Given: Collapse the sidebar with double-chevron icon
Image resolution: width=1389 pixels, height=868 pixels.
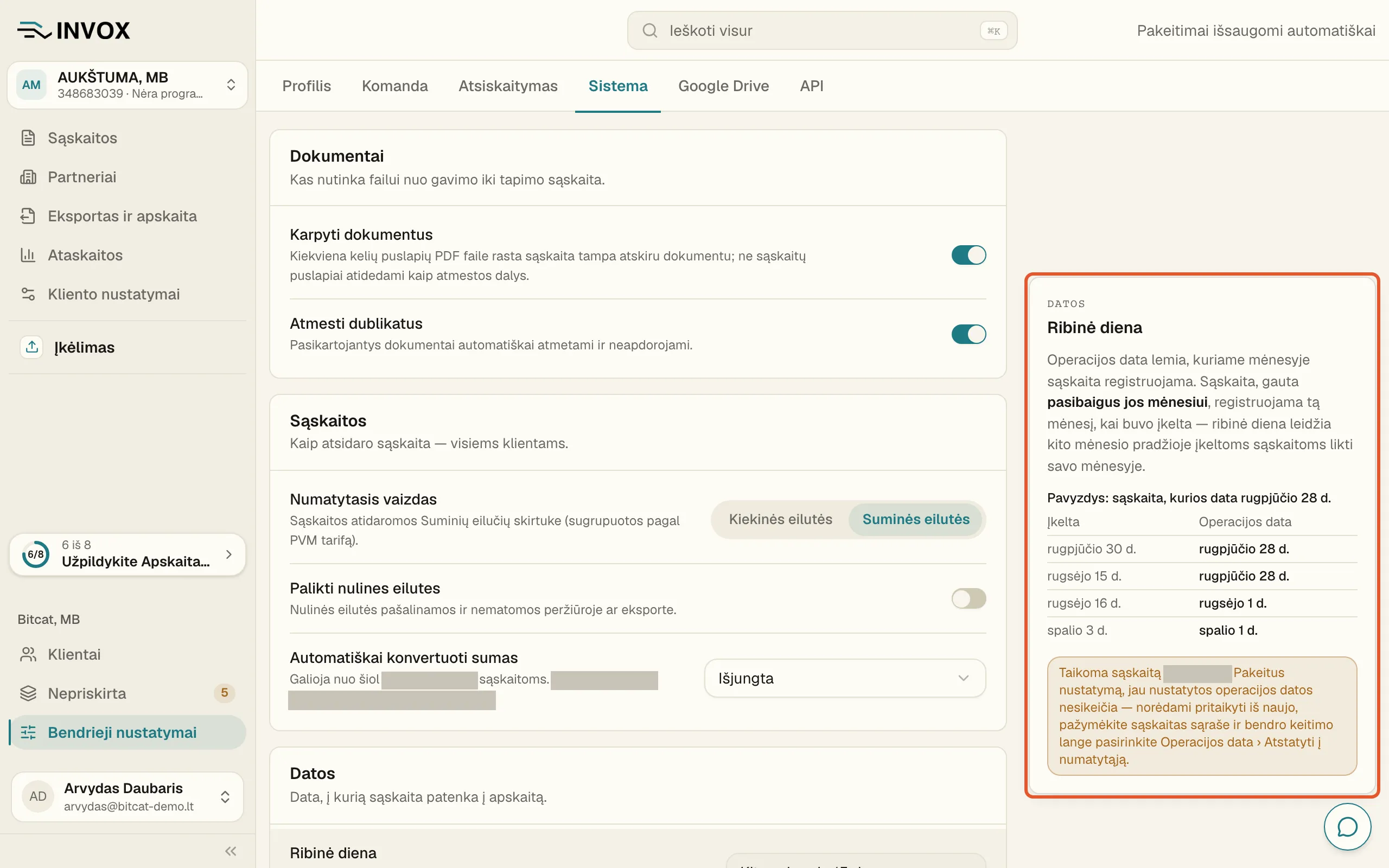Looking at the screenshot, I should (231, 851).
